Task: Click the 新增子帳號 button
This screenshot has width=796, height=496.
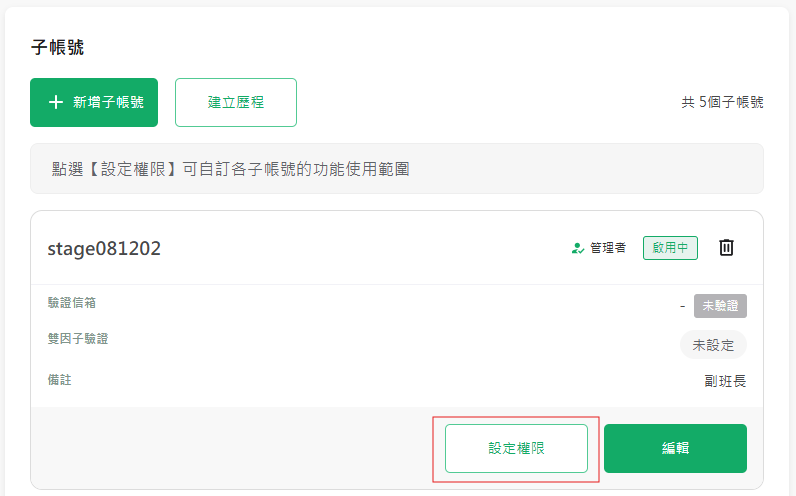Action: [94, 103]
